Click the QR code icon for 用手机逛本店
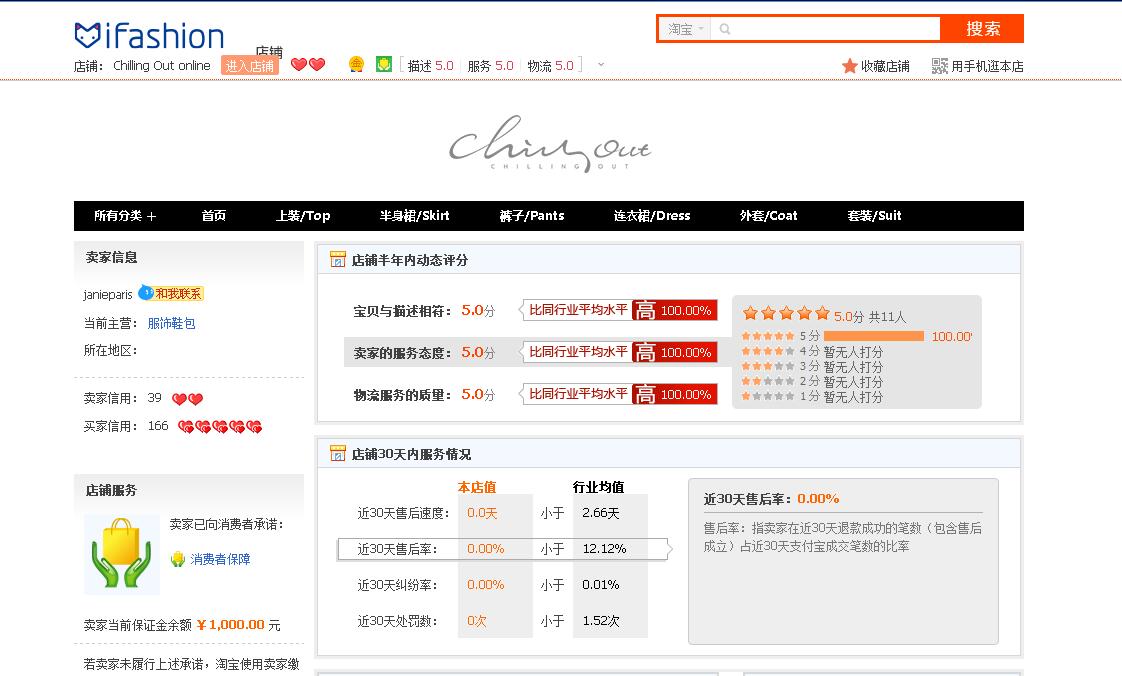Viewport: 1122px width, 676px height. (940, 66)
